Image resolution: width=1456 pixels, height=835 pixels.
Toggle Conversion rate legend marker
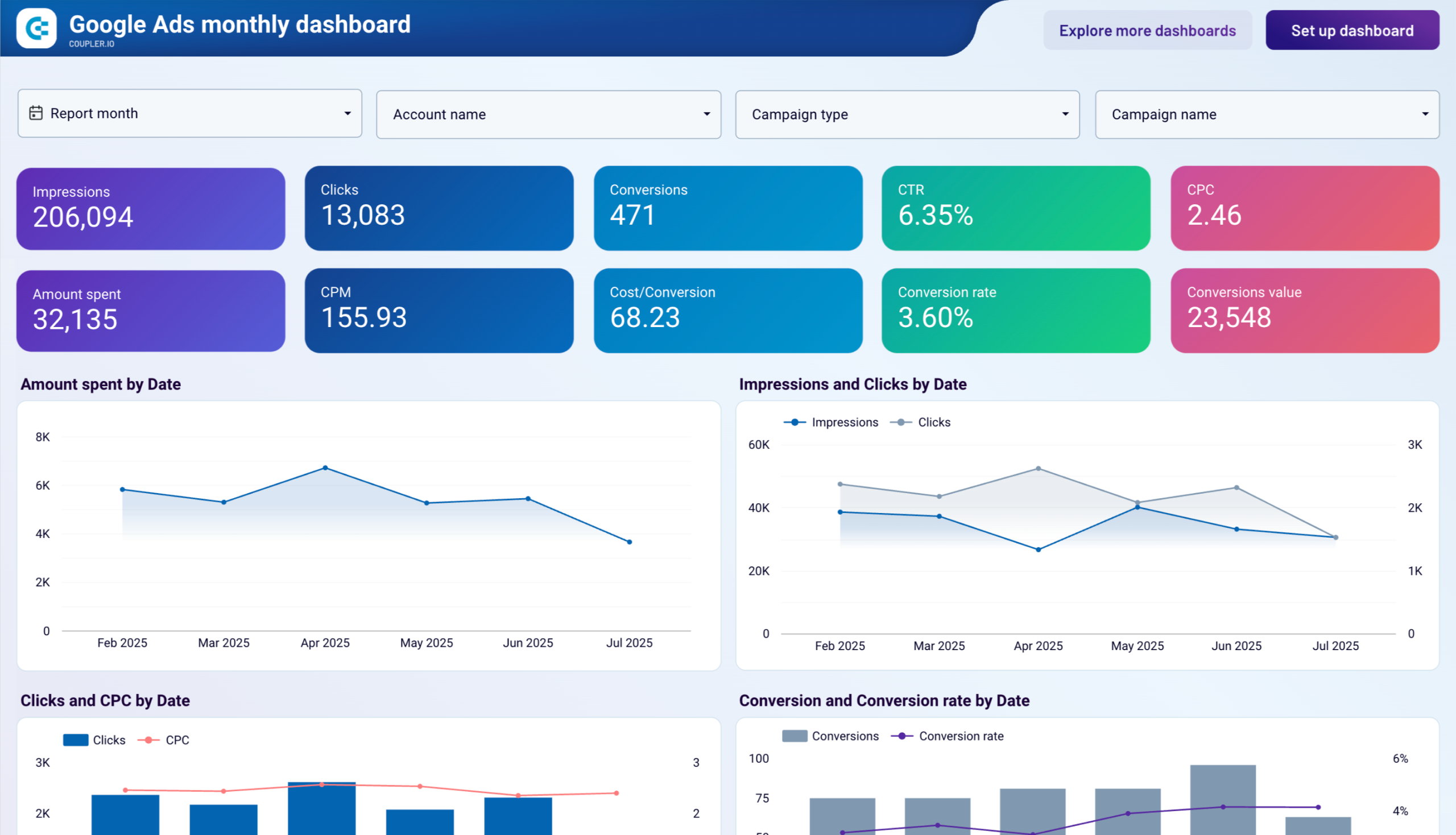point(901,737)
